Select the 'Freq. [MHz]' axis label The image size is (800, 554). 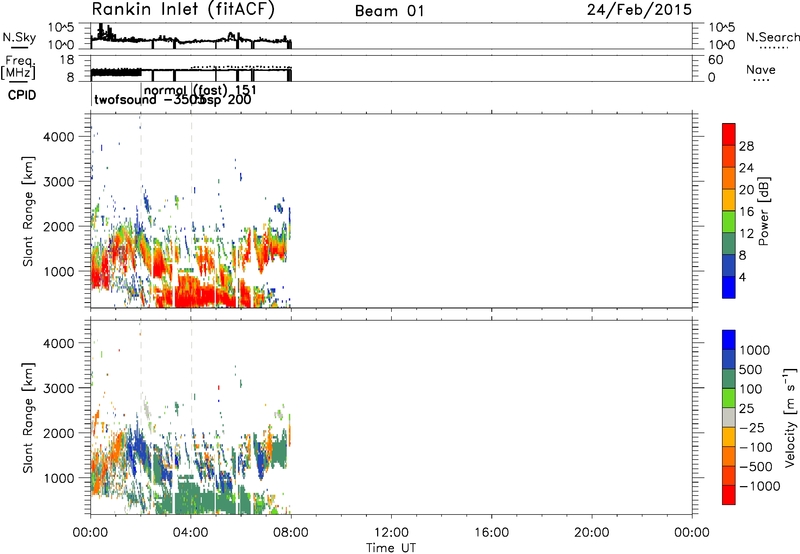tap(18, 67)
